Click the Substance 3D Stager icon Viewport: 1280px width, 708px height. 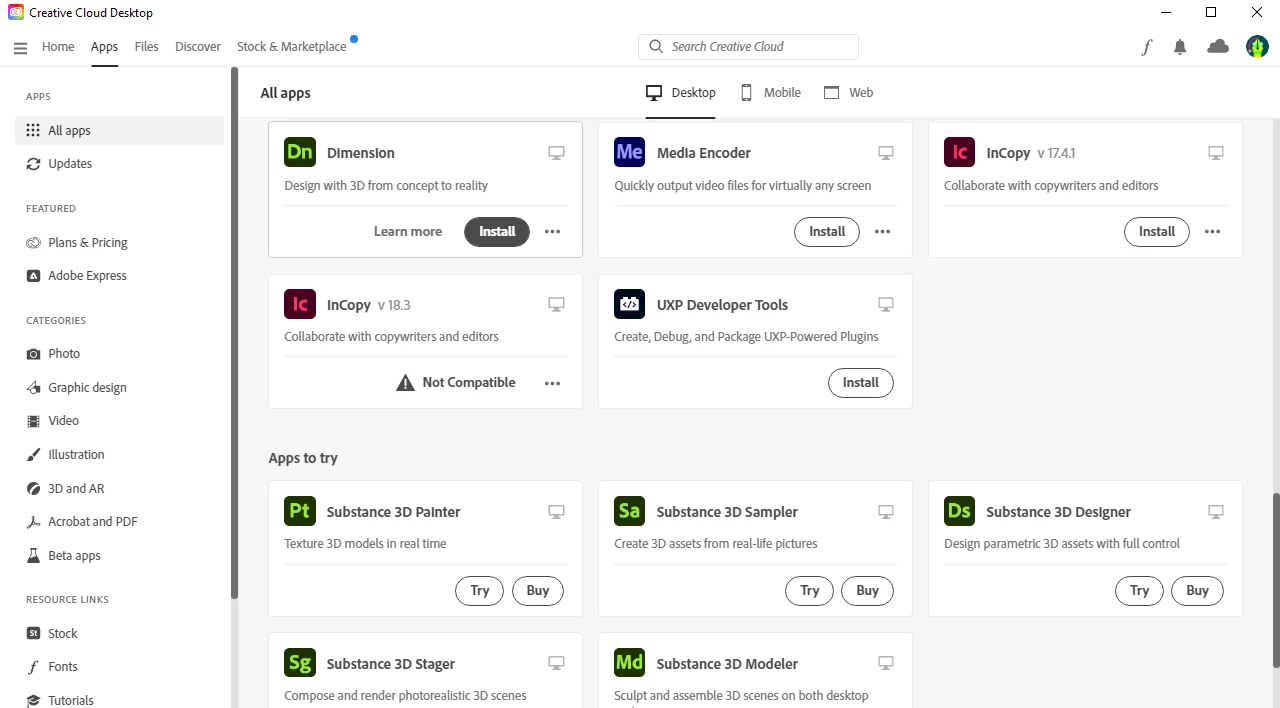tap(300, 663)
